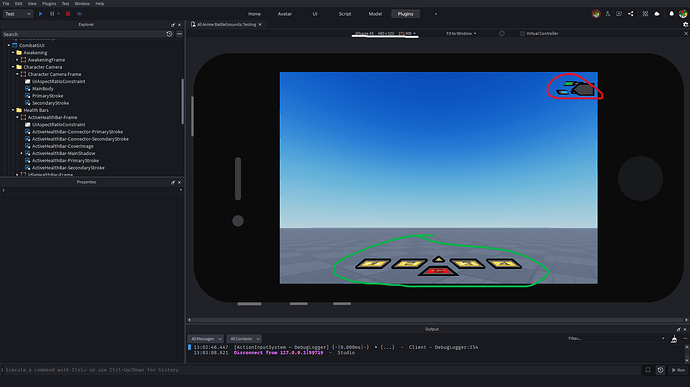Start playtest with the blue Play button
Screen dimensions: 690x387
pos(40,14)
